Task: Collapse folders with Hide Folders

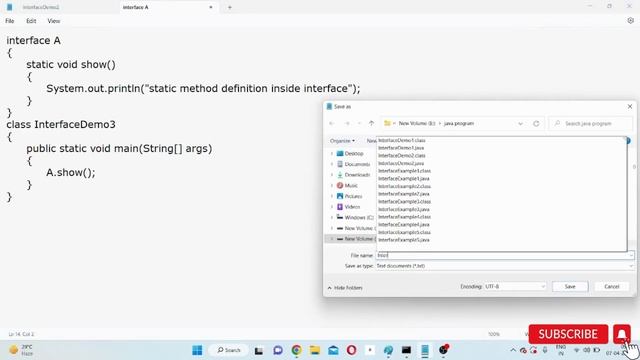Action: point(345,288)
